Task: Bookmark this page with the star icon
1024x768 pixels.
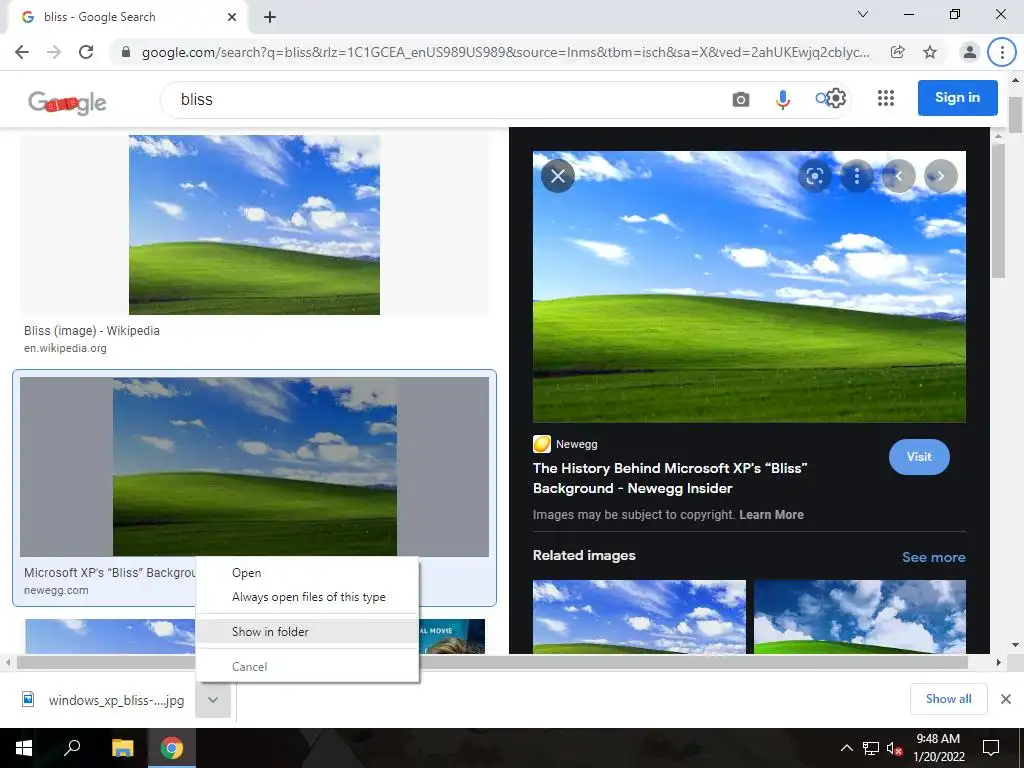Action: pyautogui.click(x=930, y=52)
